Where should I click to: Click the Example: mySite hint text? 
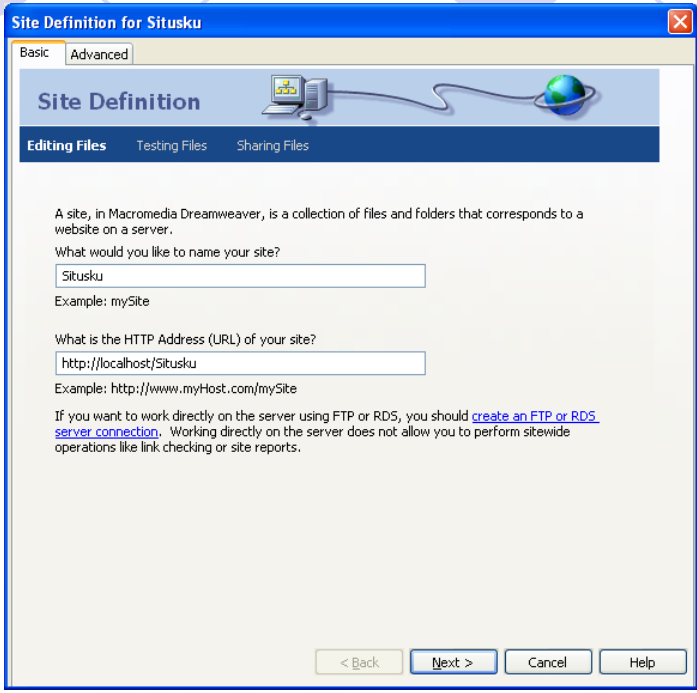coord(102,301)
